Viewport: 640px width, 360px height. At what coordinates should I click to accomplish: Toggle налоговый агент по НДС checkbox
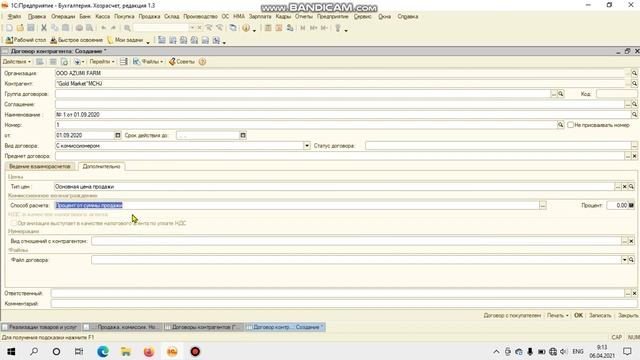[14, 223]
